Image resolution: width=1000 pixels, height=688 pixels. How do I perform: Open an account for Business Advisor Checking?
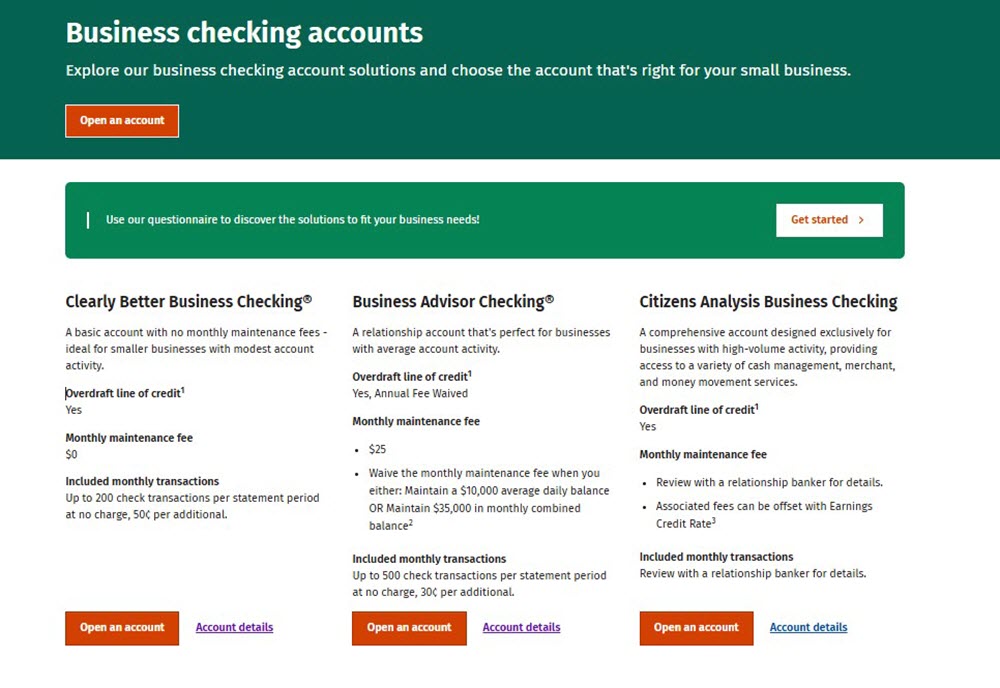(409, 628)
